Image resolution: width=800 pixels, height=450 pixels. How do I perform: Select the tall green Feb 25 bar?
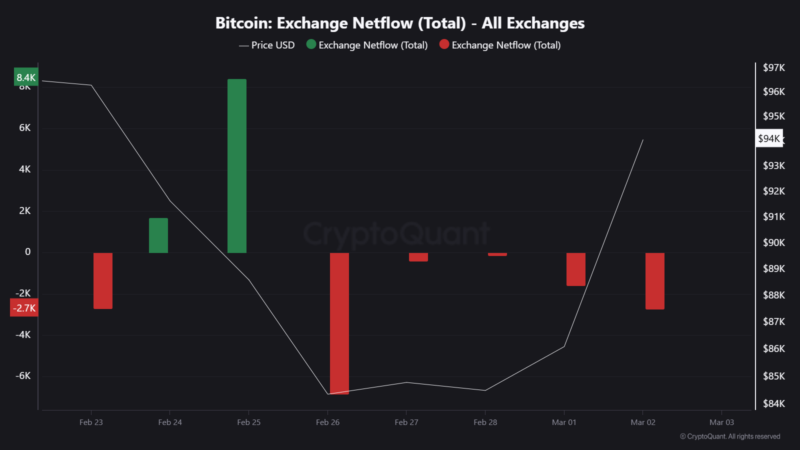coord(237,166)
